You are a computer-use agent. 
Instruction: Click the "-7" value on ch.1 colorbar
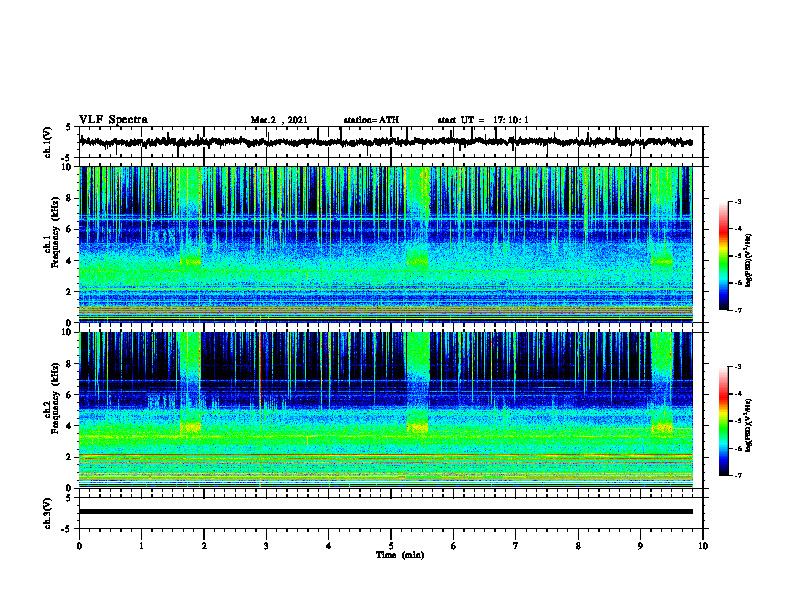737,310
